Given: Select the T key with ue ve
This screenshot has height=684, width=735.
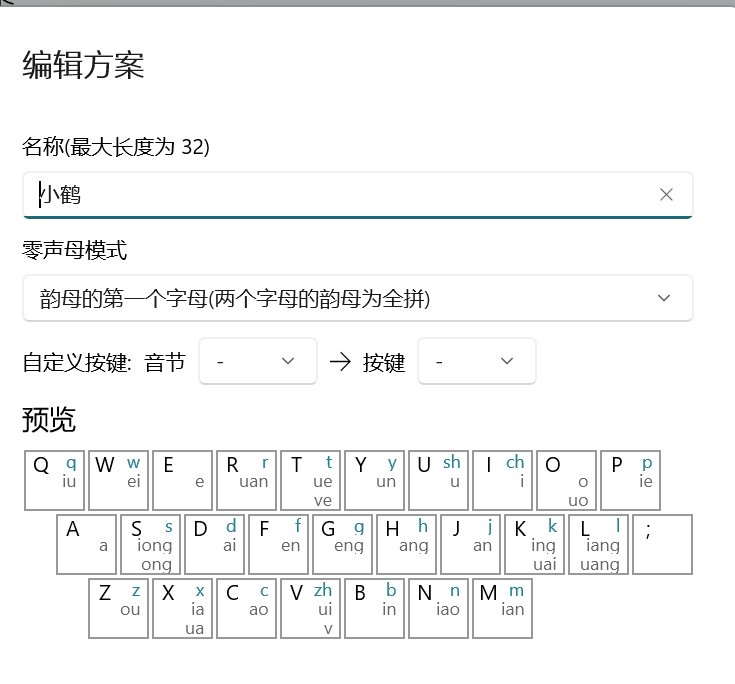Looking at the screenshot, I should pos(310,480).
